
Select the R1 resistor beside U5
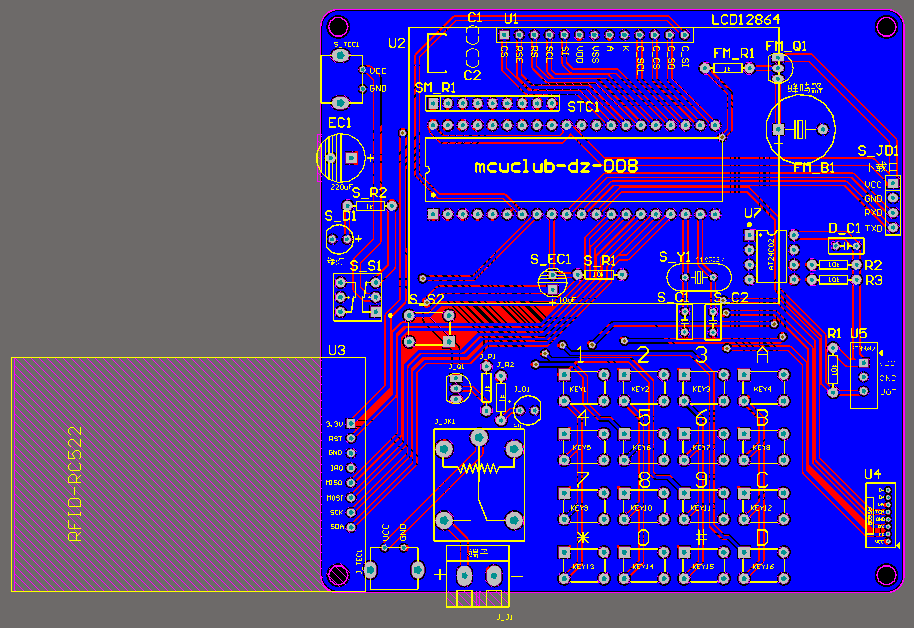(x=833, y=370)
